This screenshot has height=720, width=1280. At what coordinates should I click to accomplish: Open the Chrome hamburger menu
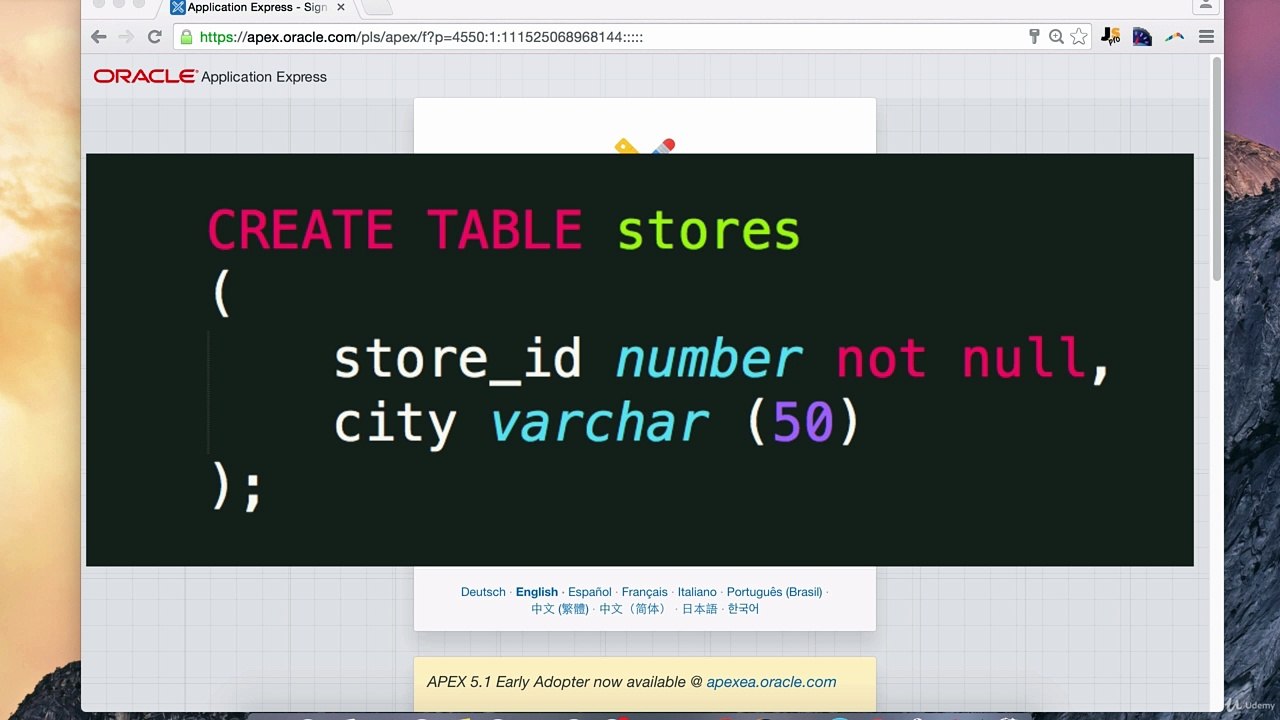click(x=1206, y=37)
